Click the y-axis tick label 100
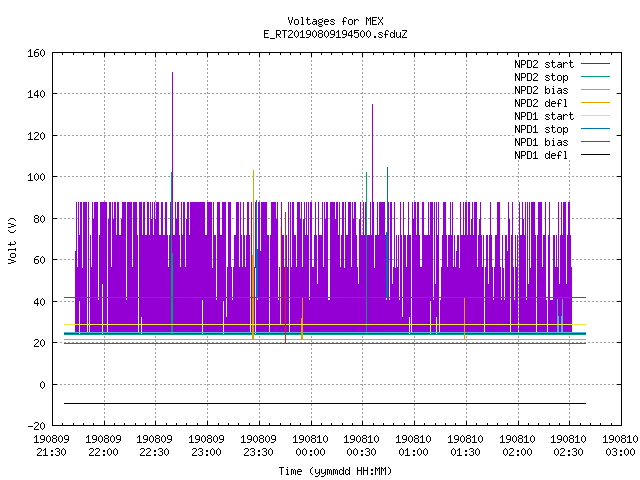The image size is (640, 480). click(36, 177)
